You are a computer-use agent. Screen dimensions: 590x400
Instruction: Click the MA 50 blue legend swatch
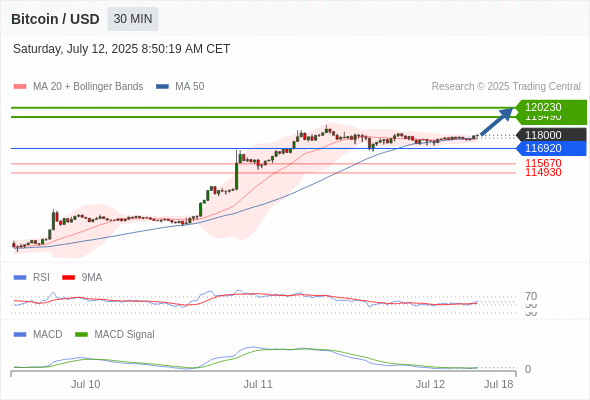point(162,87)
